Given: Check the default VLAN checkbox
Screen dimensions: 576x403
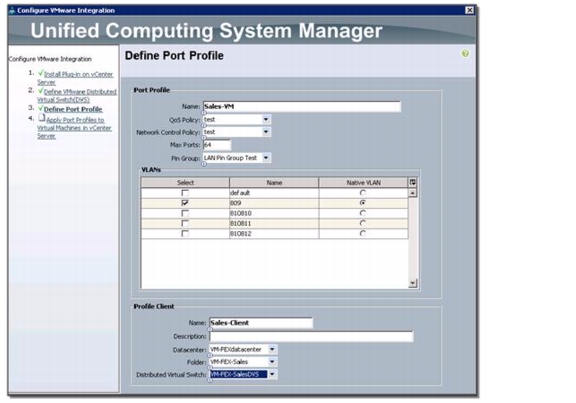Looking at the screenshot, I should 185,193.
